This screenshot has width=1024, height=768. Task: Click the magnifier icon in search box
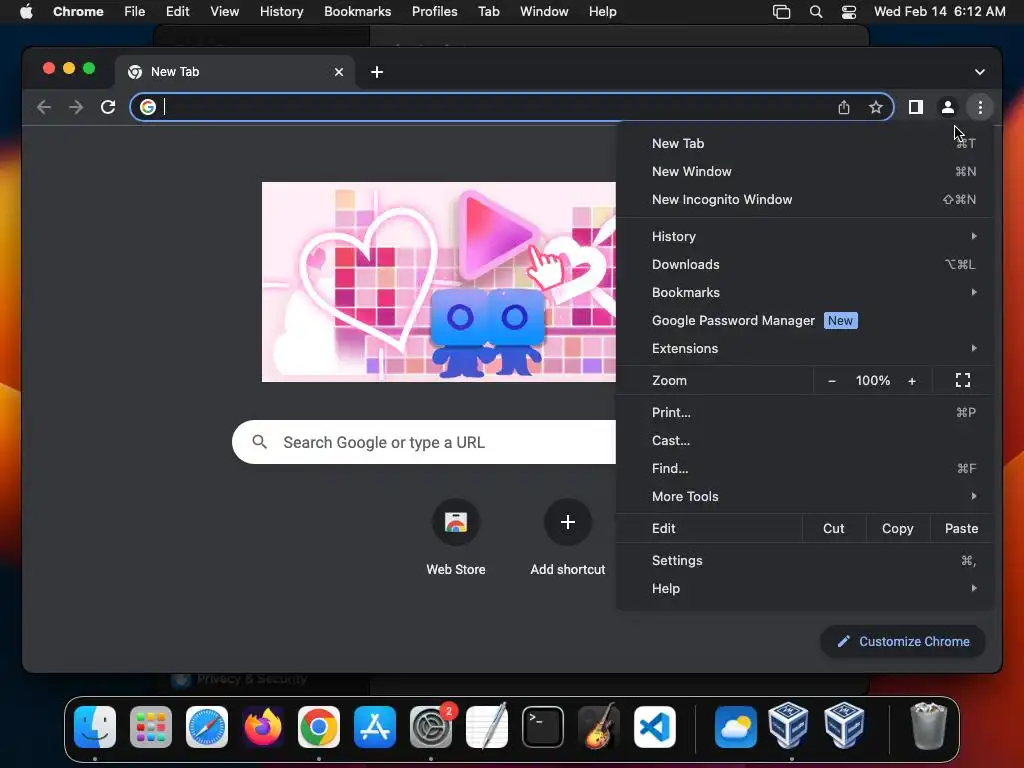(259, 442)
